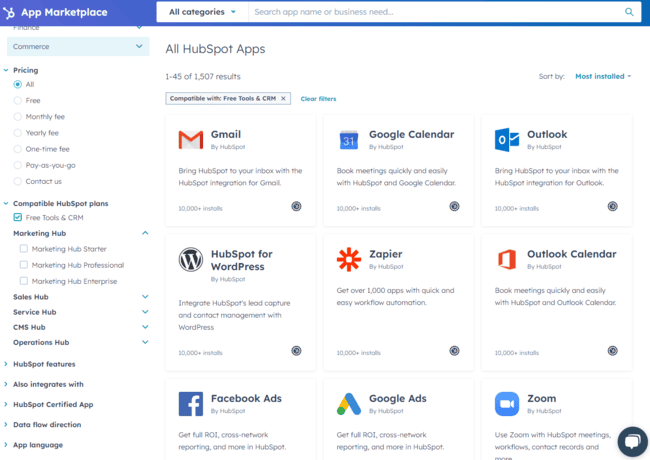Open the chat widget bubble
Screen dimensions: 650x460
tap(632, 442)
